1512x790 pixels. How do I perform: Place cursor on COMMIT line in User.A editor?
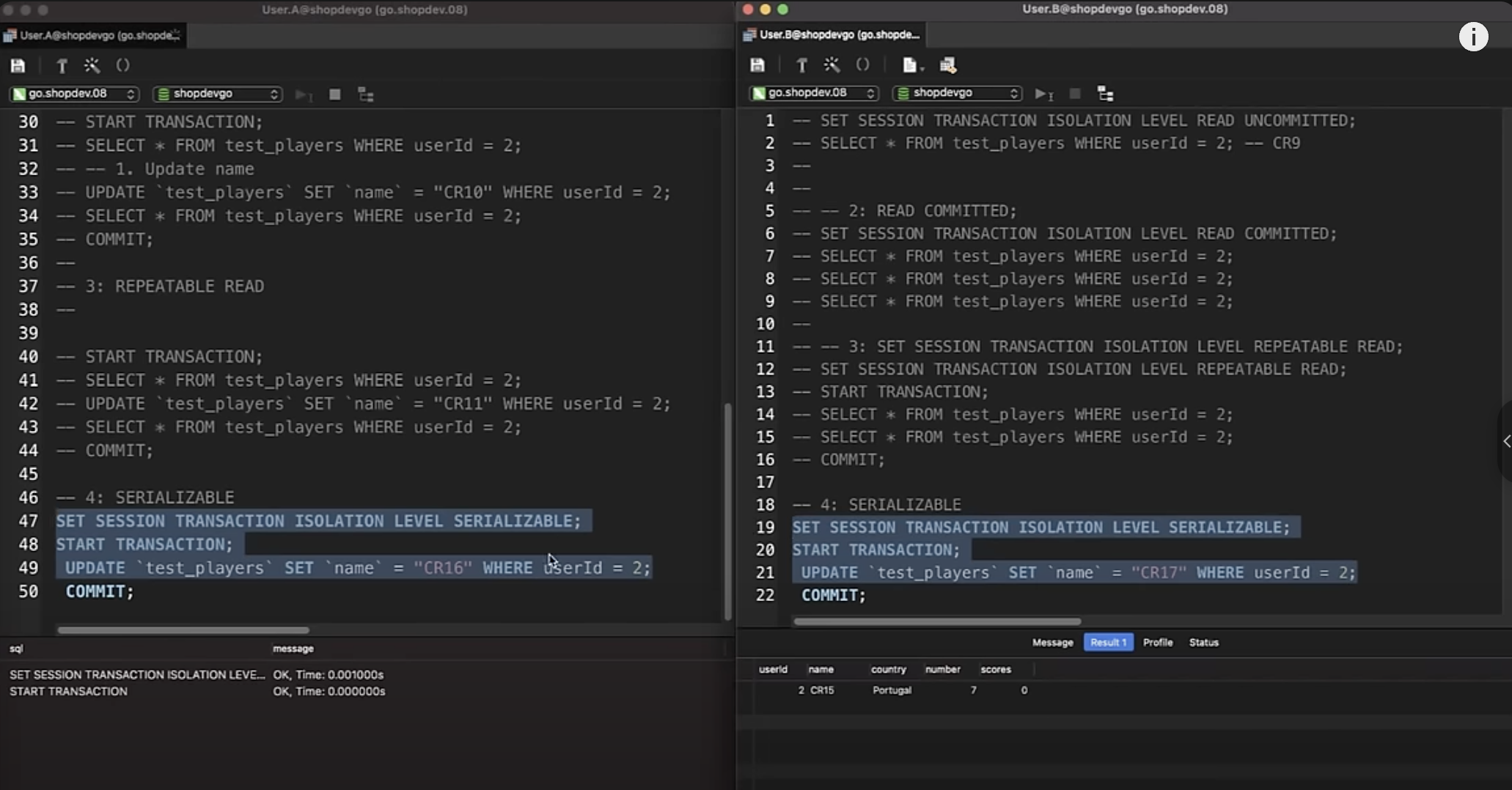click(100, 591)
